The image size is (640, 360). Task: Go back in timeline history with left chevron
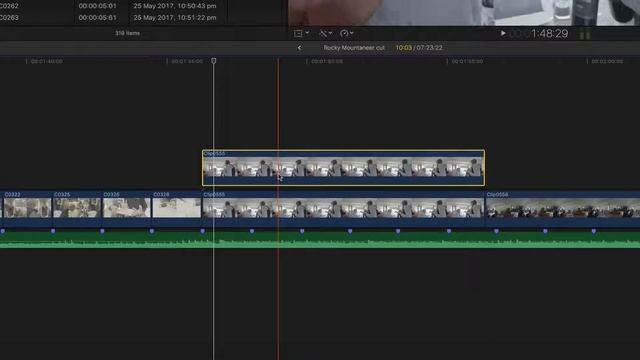[x=299, y=48]
